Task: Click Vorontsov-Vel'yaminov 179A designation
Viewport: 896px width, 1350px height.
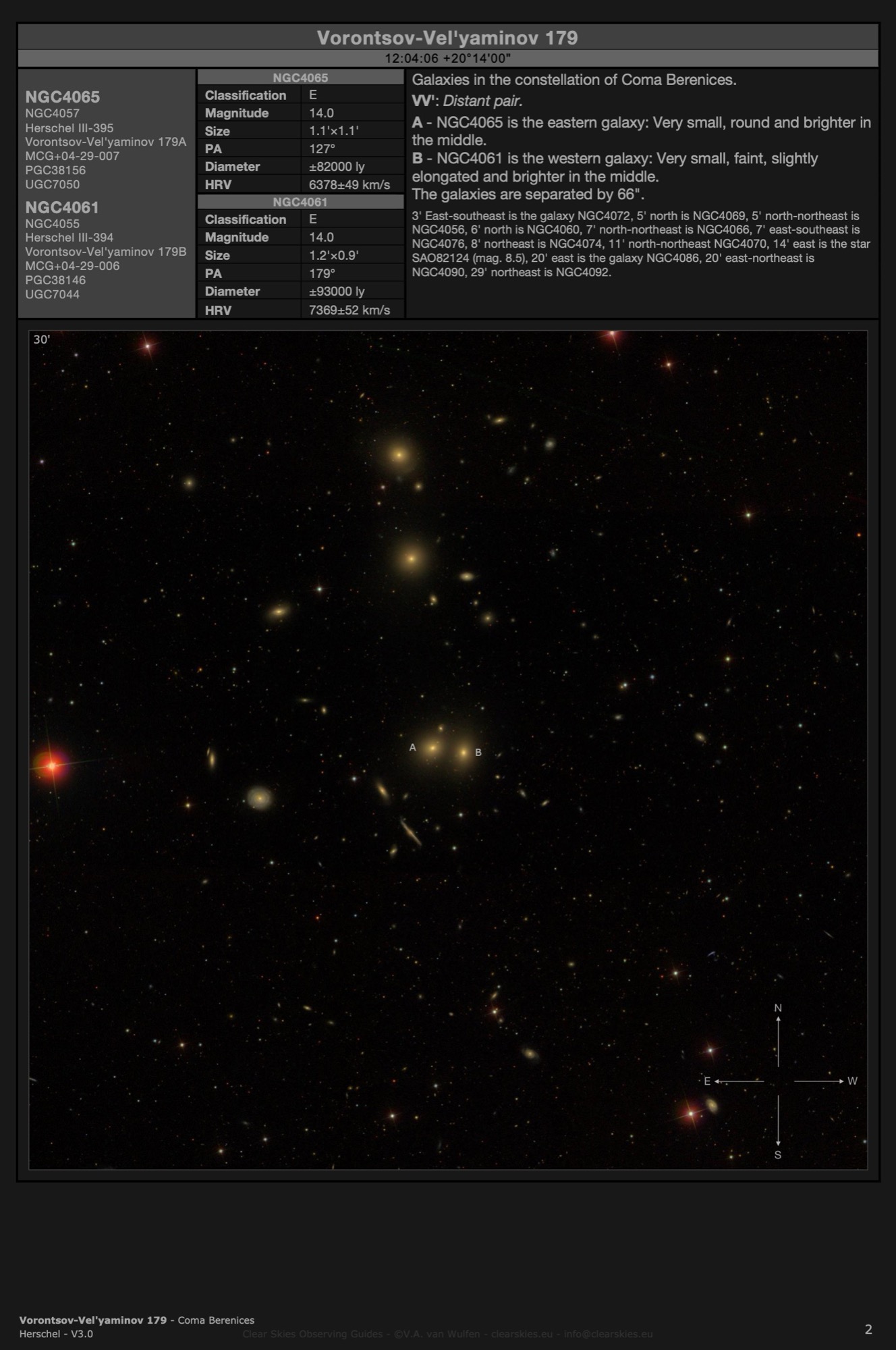Action: [106, 142]
